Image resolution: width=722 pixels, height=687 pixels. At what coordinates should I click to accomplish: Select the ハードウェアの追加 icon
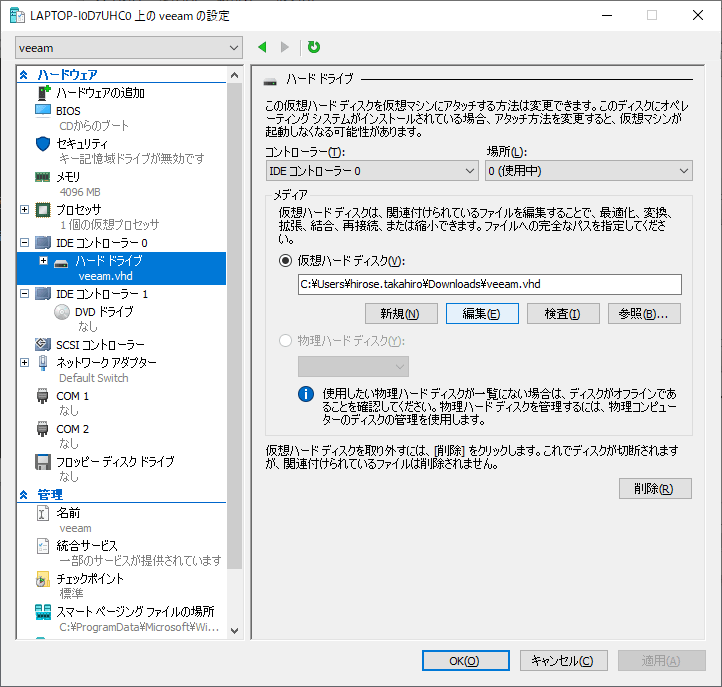click(x=43, y=93)
